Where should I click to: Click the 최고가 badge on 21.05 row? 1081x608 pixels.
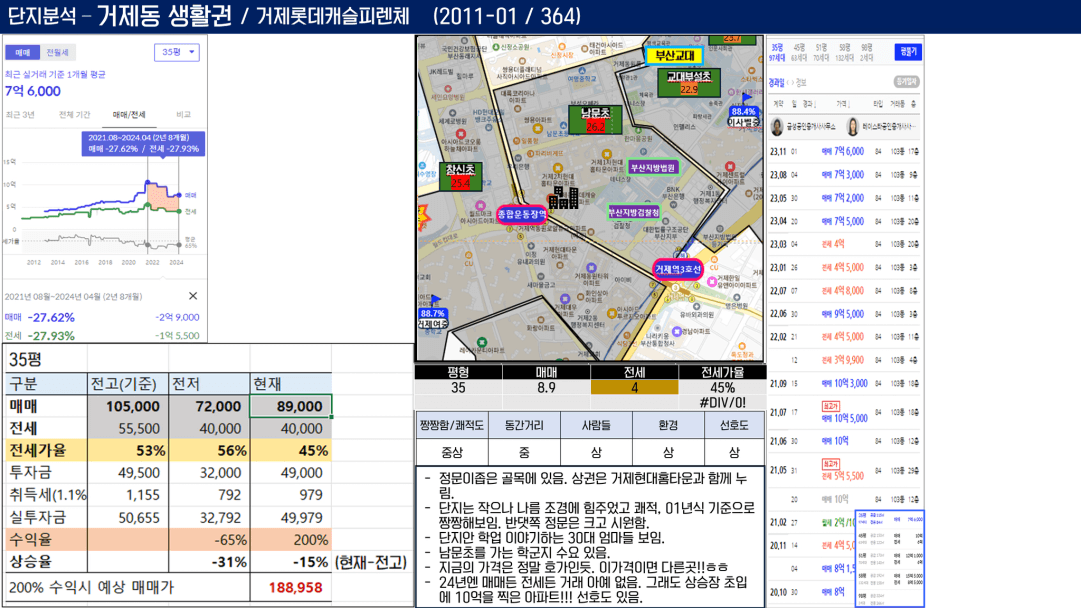pyautogui.click(x=831, y=464)
